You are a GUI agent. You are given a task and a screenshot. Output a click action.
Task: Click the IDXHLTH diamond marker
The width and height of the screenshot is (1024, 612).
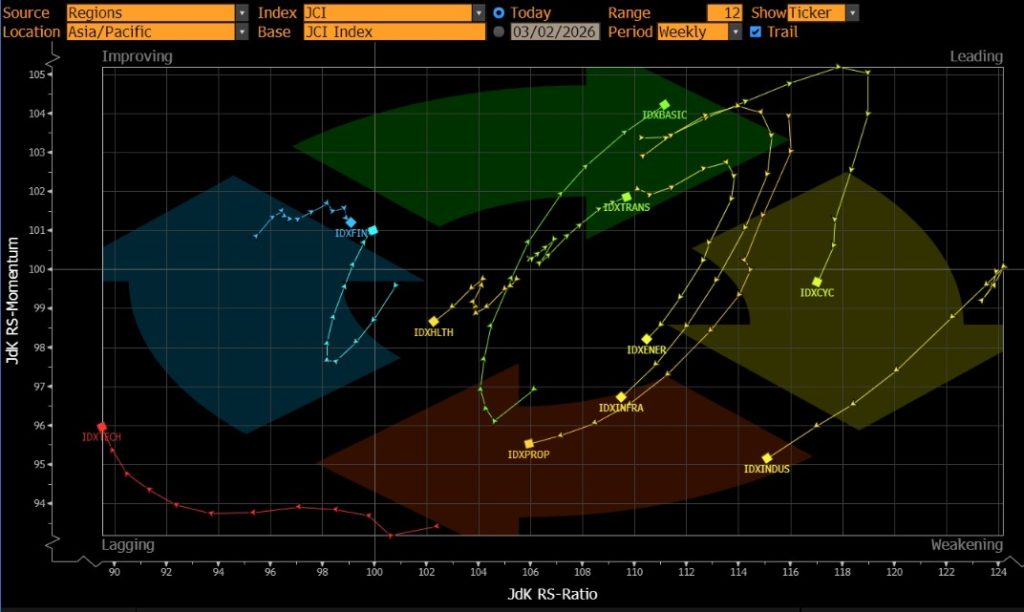point(434,321)
